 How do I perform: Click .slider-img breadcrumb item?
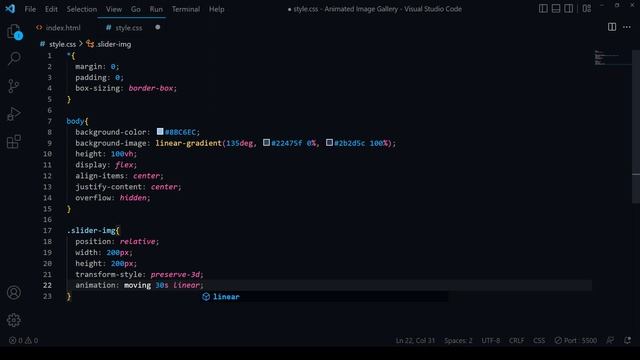(114, 44)
